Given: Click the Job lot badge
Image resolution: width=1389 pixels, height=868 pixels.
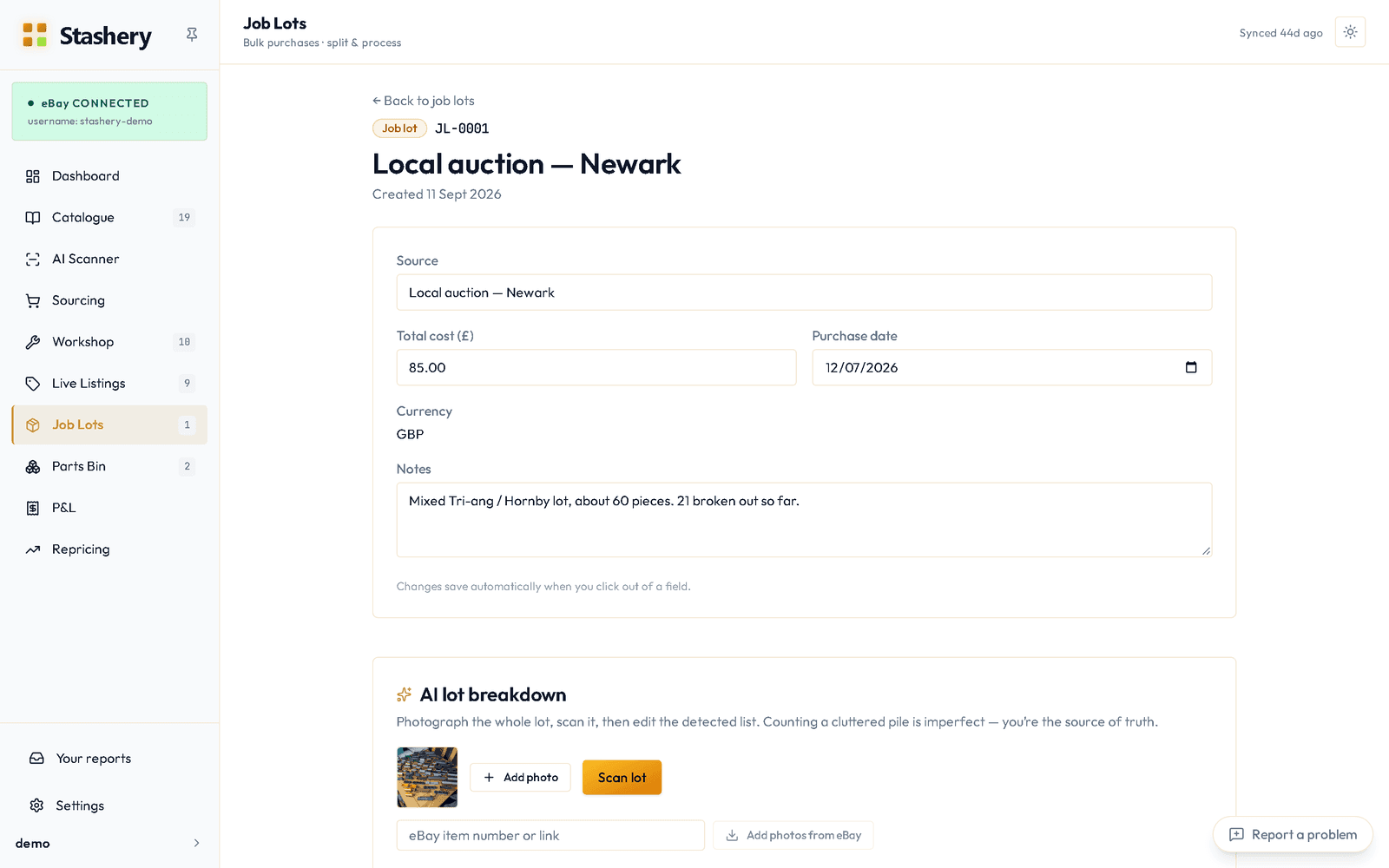Looking at the screenshot, I should [x=399, y=128].
